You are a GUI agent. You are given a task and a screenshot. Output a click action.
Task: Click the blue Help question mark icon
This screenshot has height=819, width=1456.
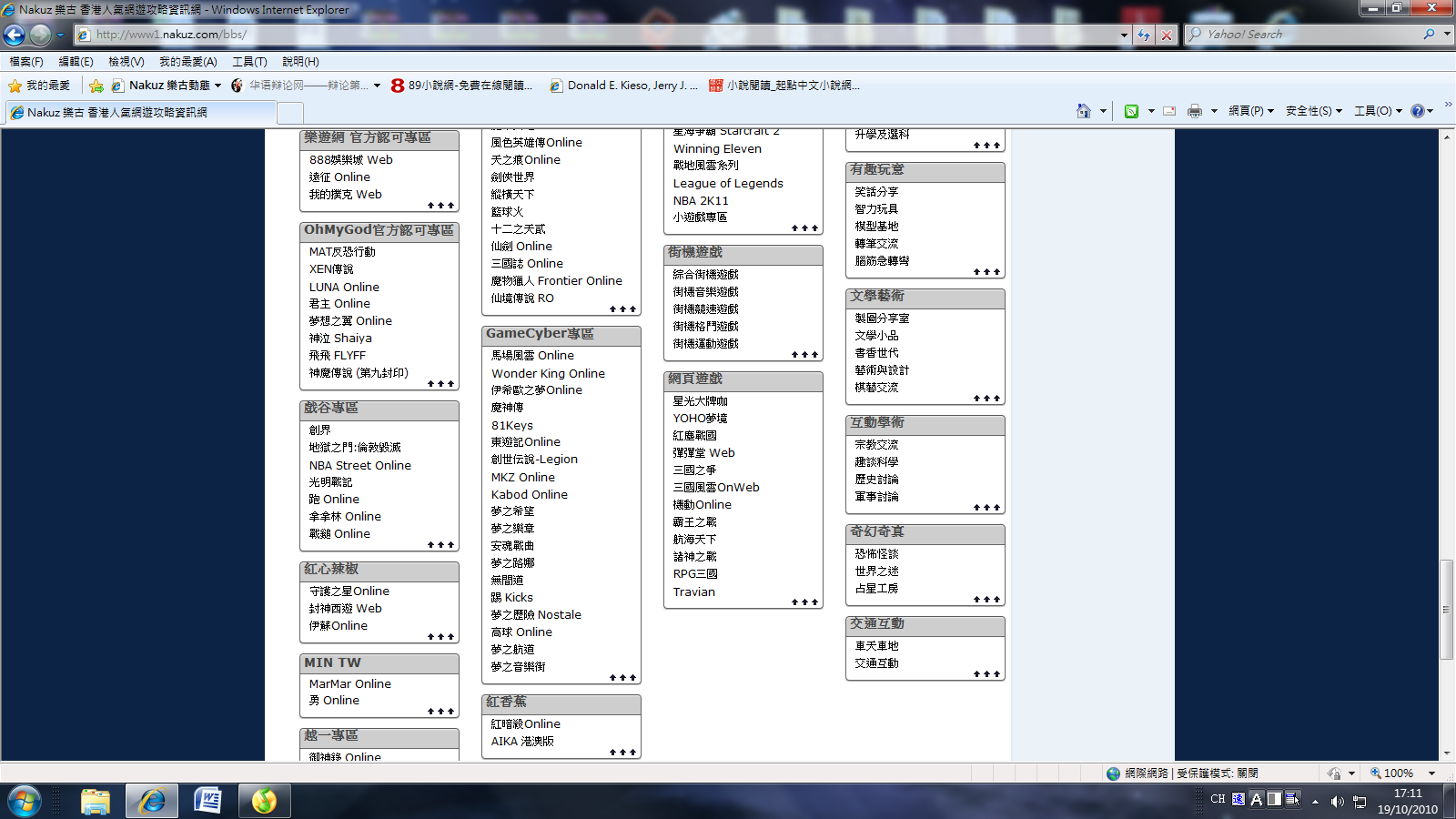coord(1417,111)
